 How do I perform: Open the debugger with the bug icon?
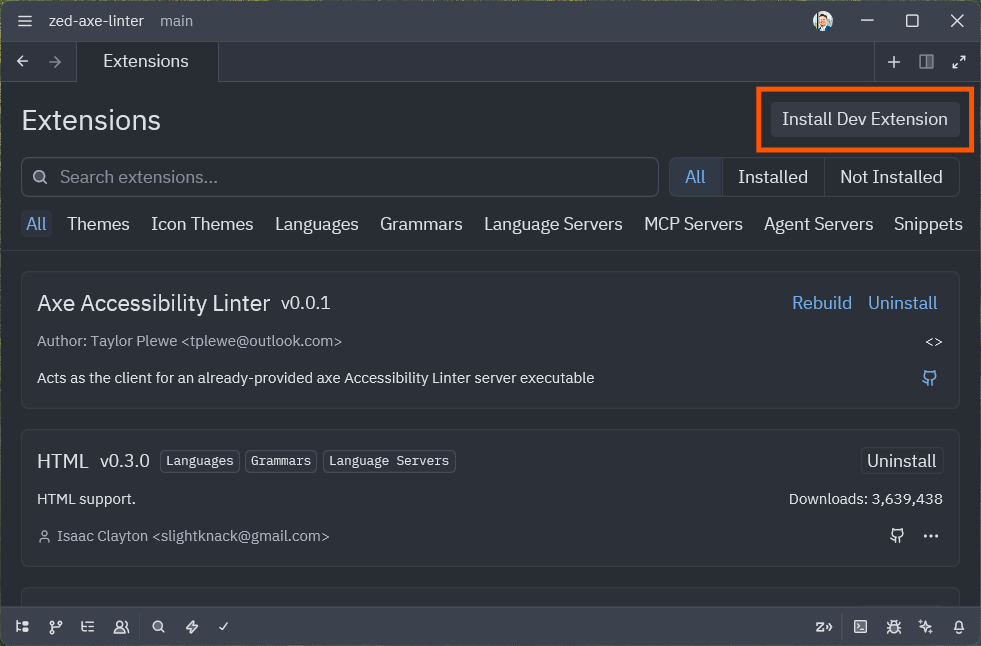tap(893, 627)
